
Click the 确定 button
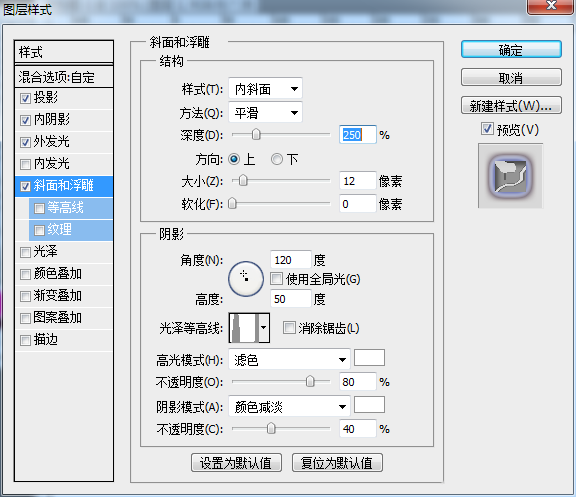(x=511, y=50)
